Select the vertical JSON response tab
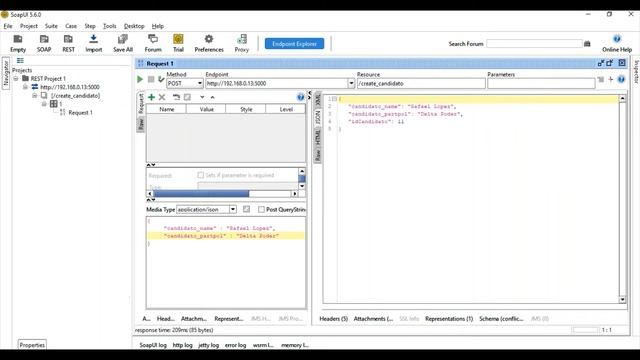 pyautogui.click(x=318, y=118)
